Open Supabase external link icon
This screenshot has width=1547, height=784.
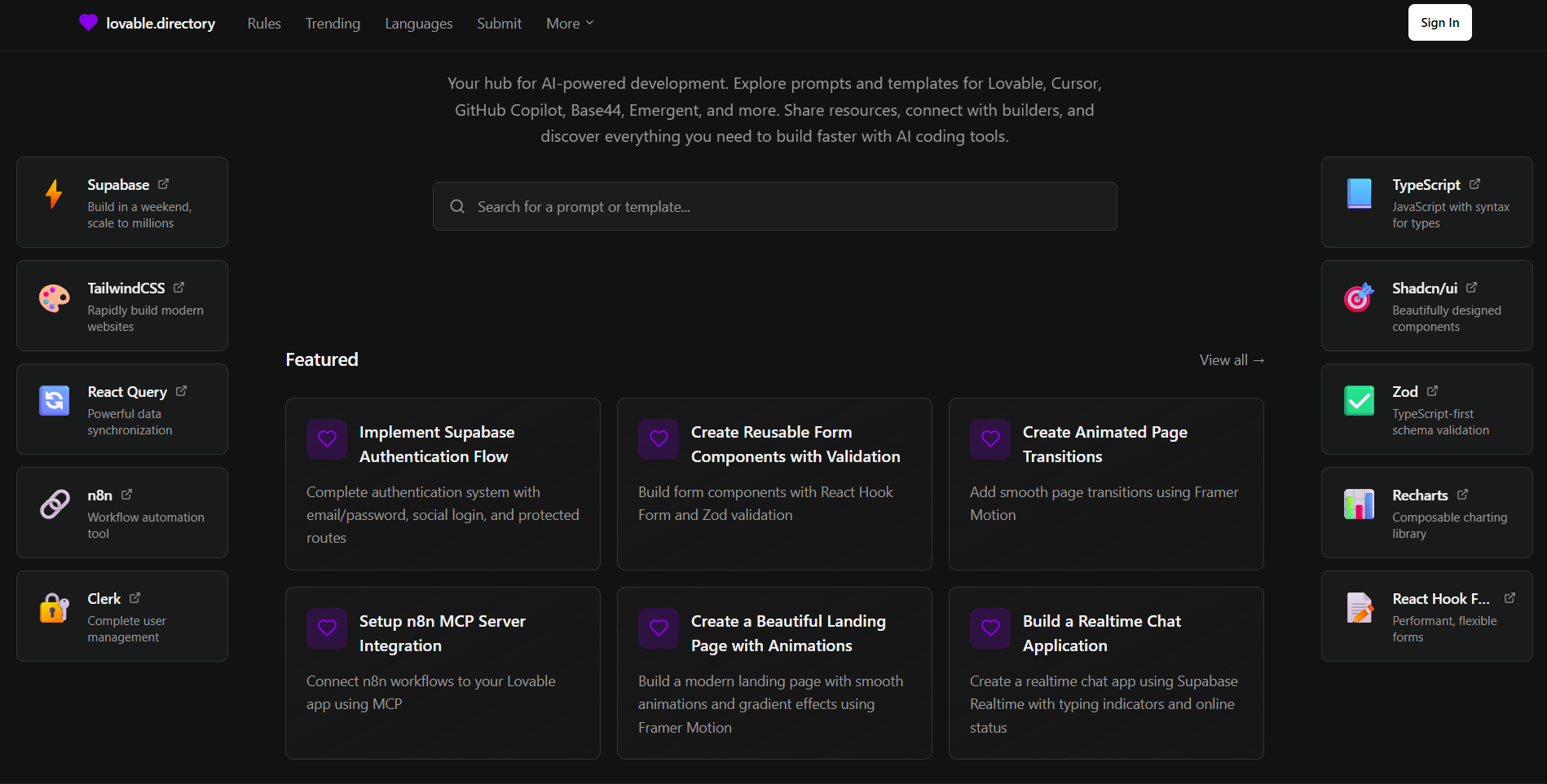[163, 184]
